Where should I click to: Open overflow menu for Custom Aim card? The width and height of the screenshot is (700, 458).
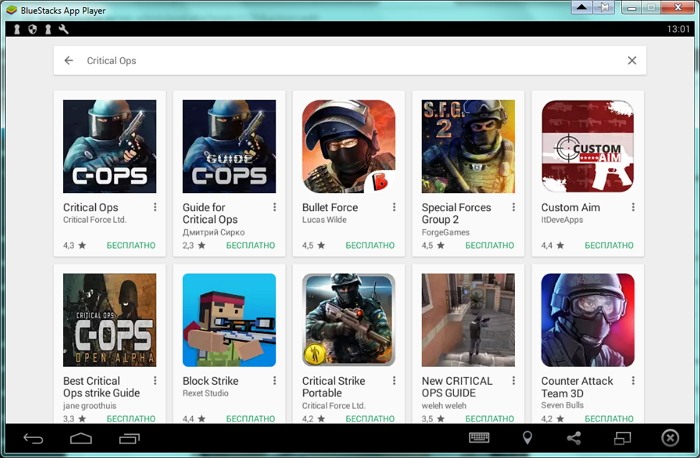(x=634, y=207)
